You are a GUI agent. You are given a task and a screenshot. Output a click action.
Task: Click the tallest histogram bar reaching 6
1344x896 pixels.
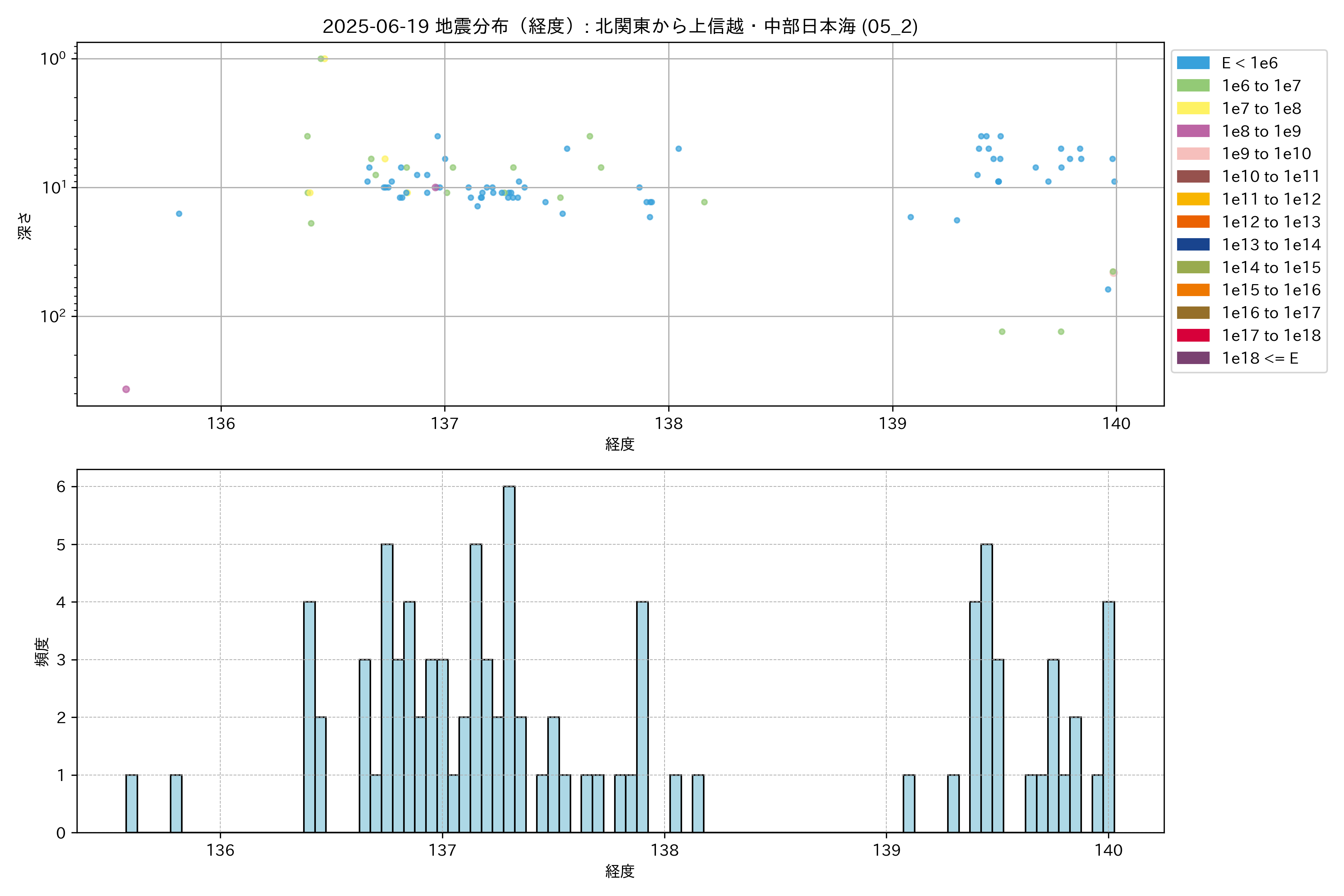tap(508, 659)
